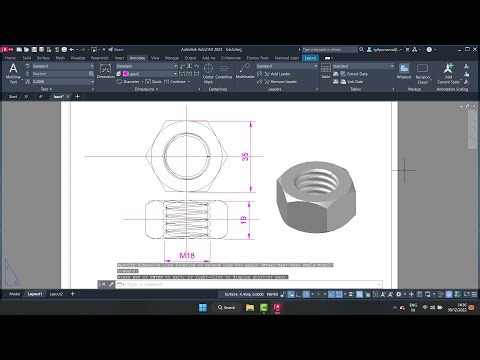The width and height of the screenshot is (480, 360).
Task: Select the Multiline Text tool
Action: pos(13,74)
